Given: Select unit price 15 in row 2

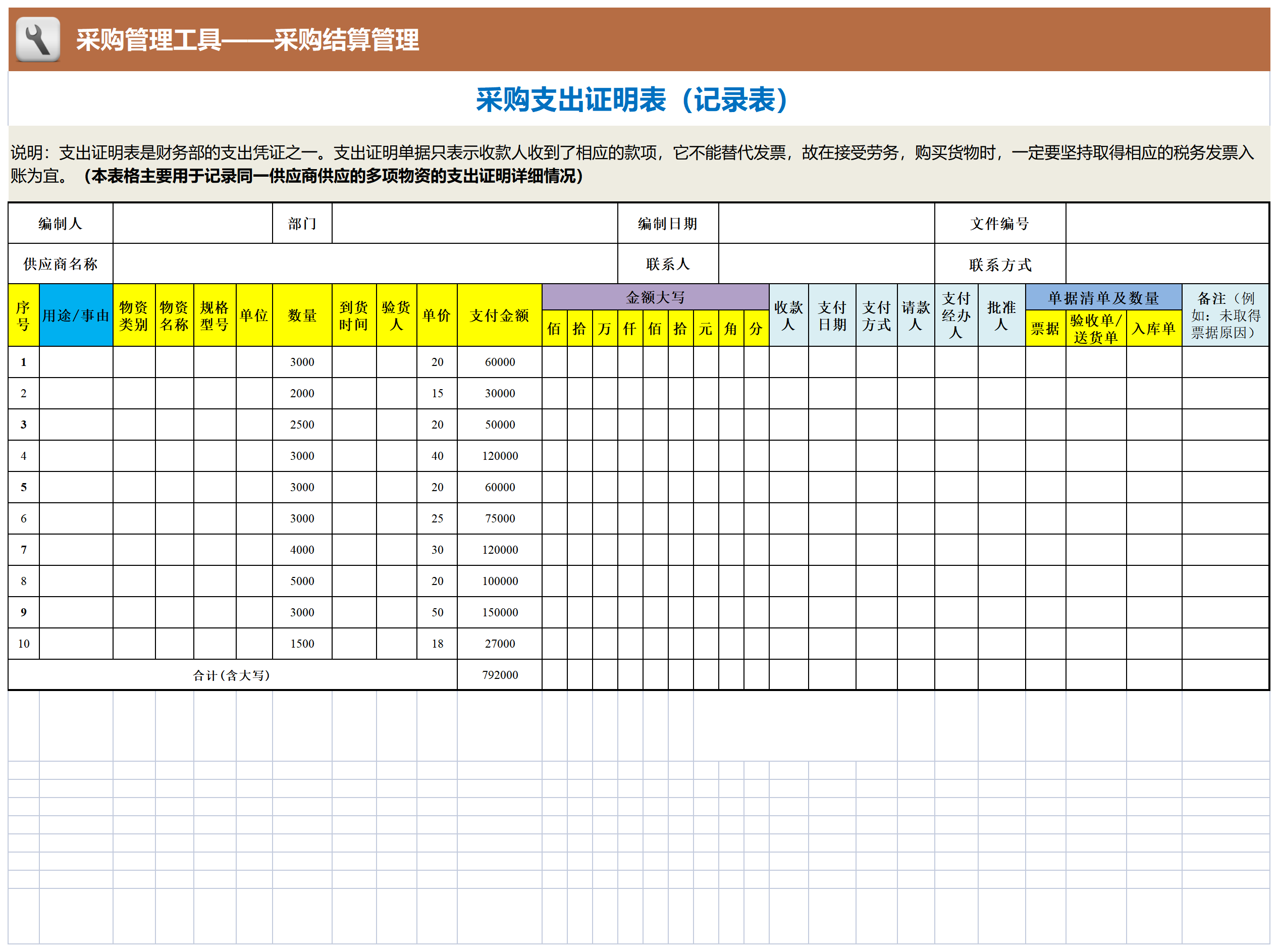Looking at the screenshot, I should tap(437, 393).
